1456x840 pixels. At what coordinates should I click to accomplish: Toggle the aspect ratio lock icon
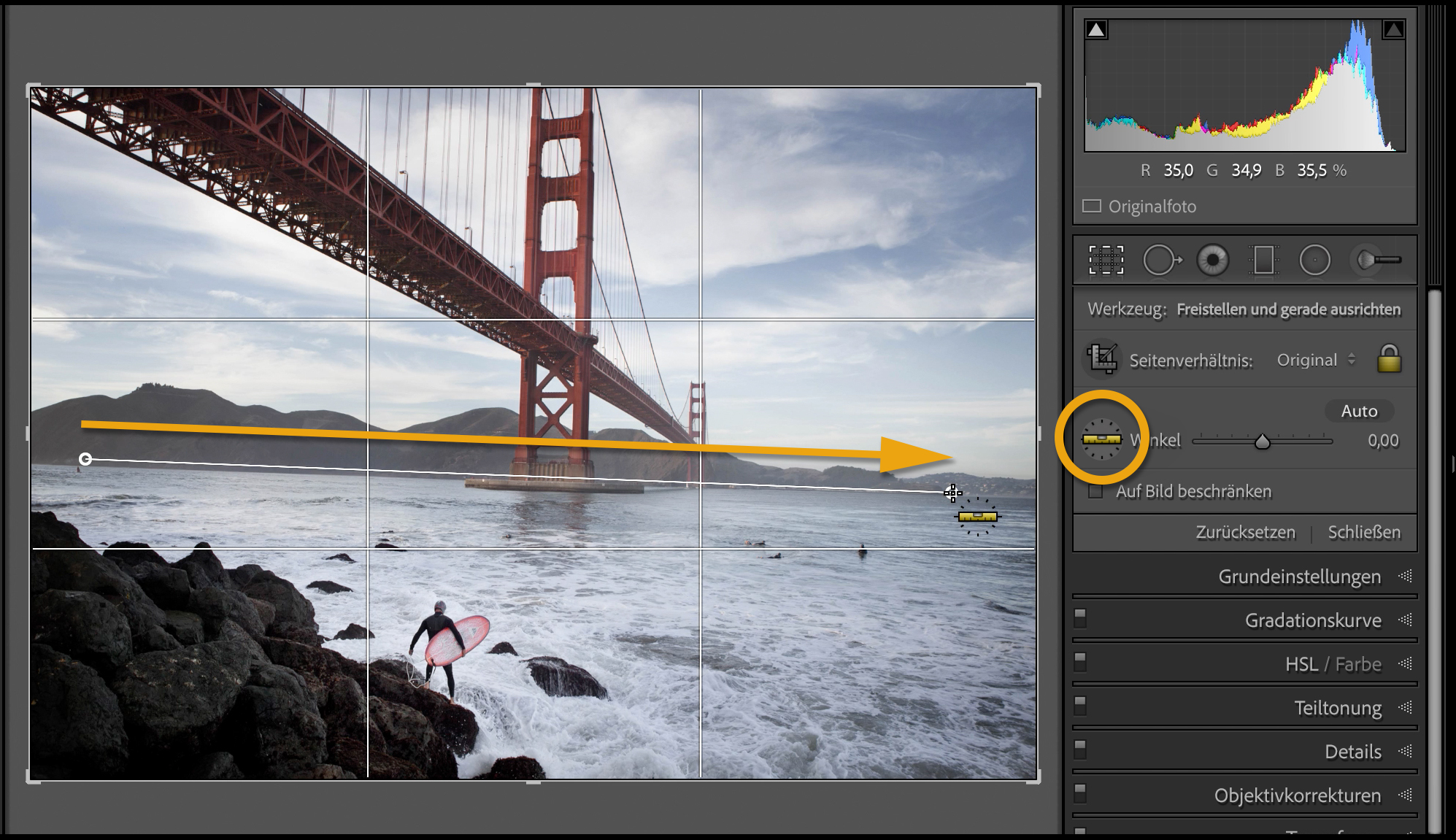(1389, 359)
